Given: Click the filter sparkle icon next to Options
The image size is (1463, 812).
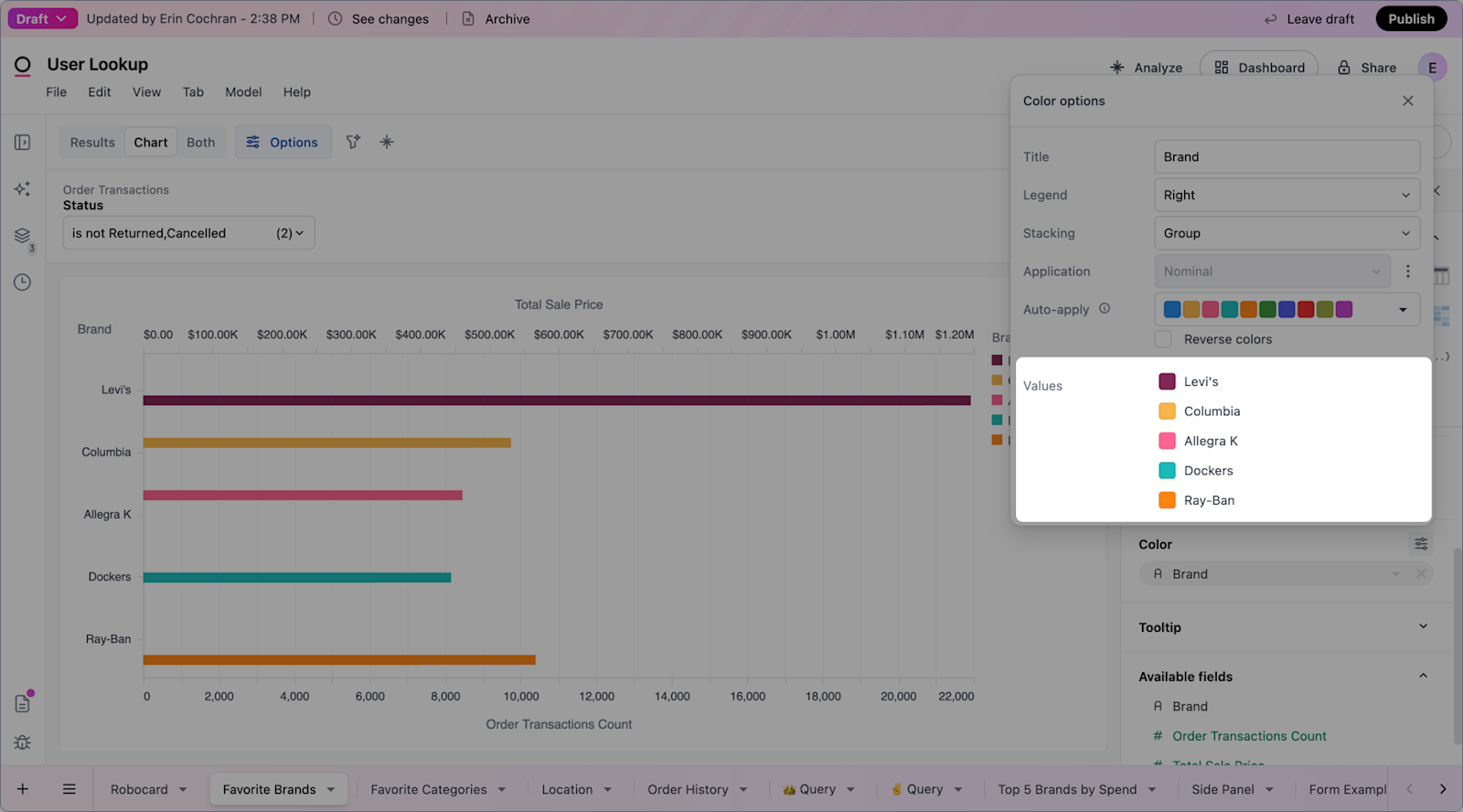Looking at the screenshot, I should (353, 142).
